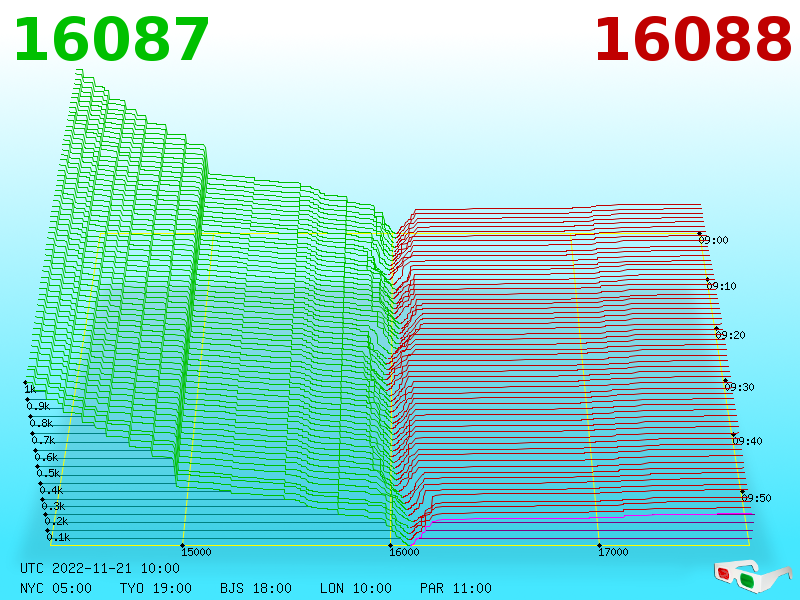Click the 09:20 time axis label
The width and height of the screenshot is (800, 600).
730,335
